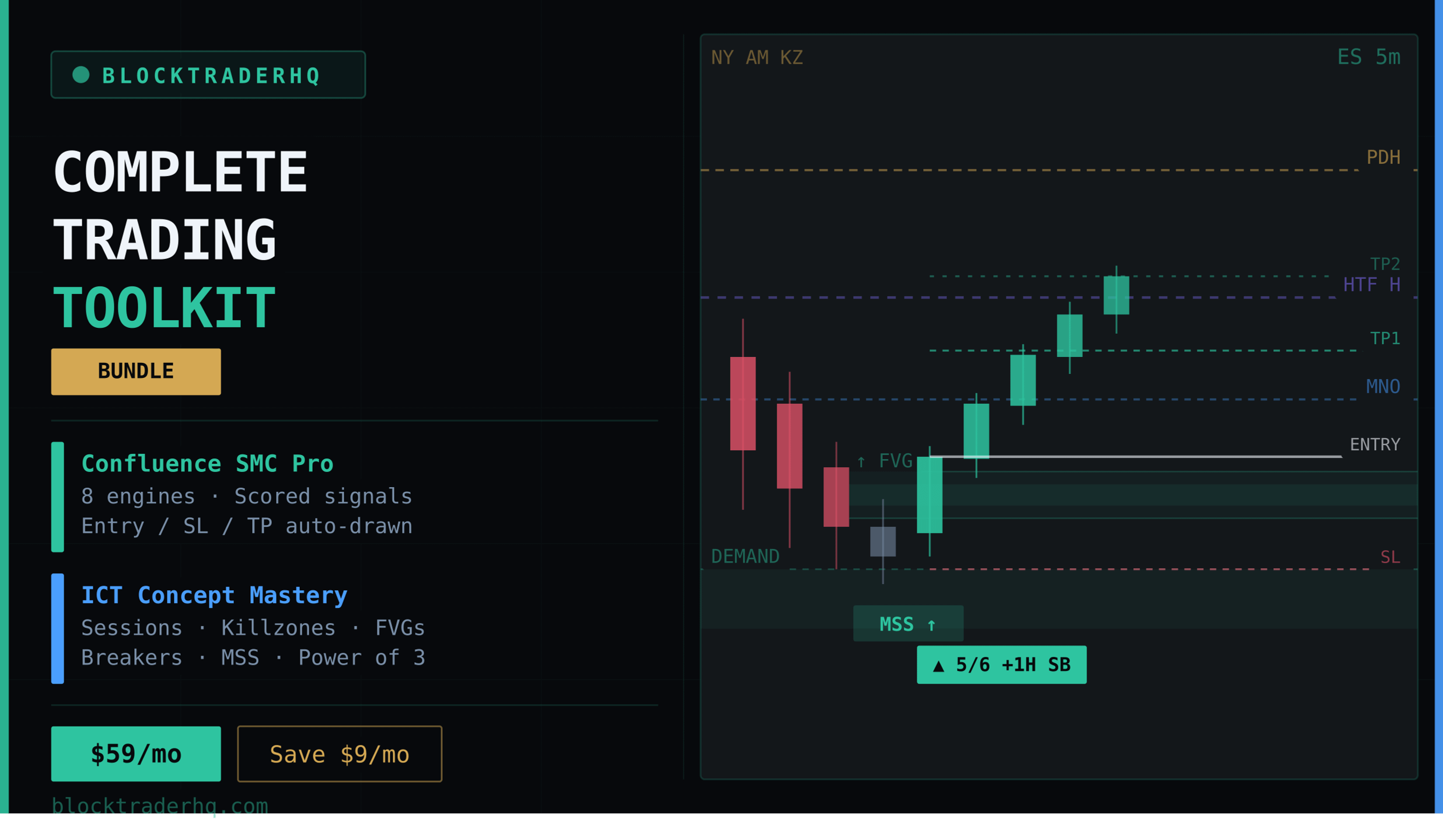Image resolution: width=1443 pixels, height=840 pixels.
Task: Click the blue bar beside ICT Concept Mastery
Action: coord(58,628)
